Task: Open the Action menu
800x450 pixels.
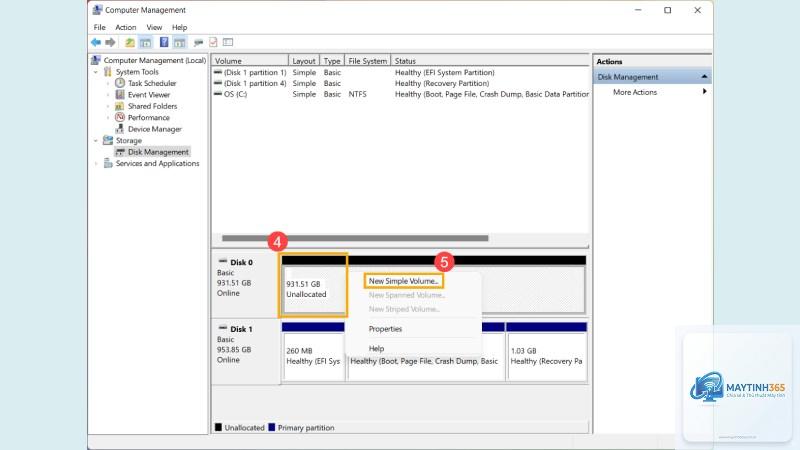Action: [x=126, y=28]
